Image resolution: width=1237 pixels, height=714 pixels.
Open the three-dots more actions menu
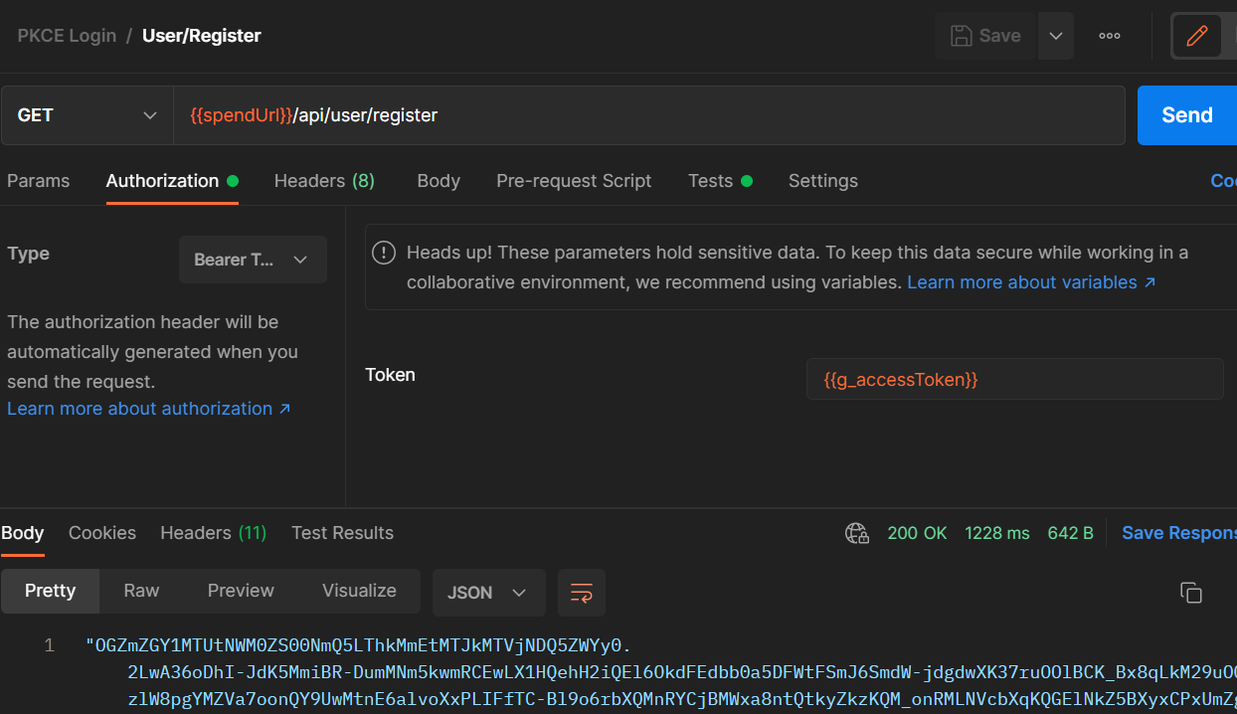point(1109,36)
